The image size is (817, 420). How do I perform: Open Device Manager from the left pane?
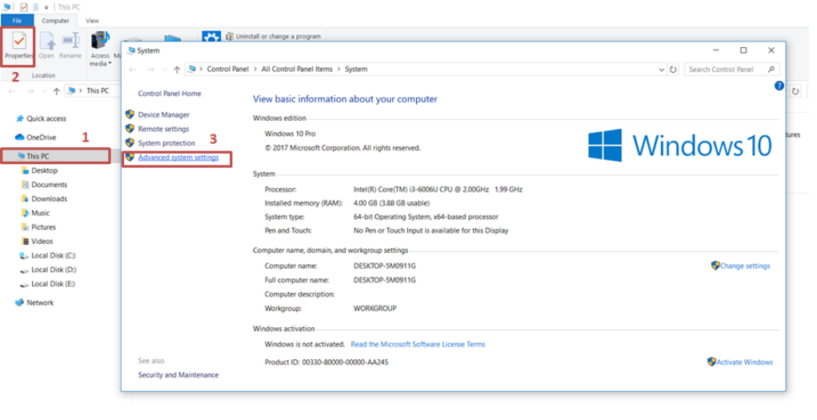[163, 115]
